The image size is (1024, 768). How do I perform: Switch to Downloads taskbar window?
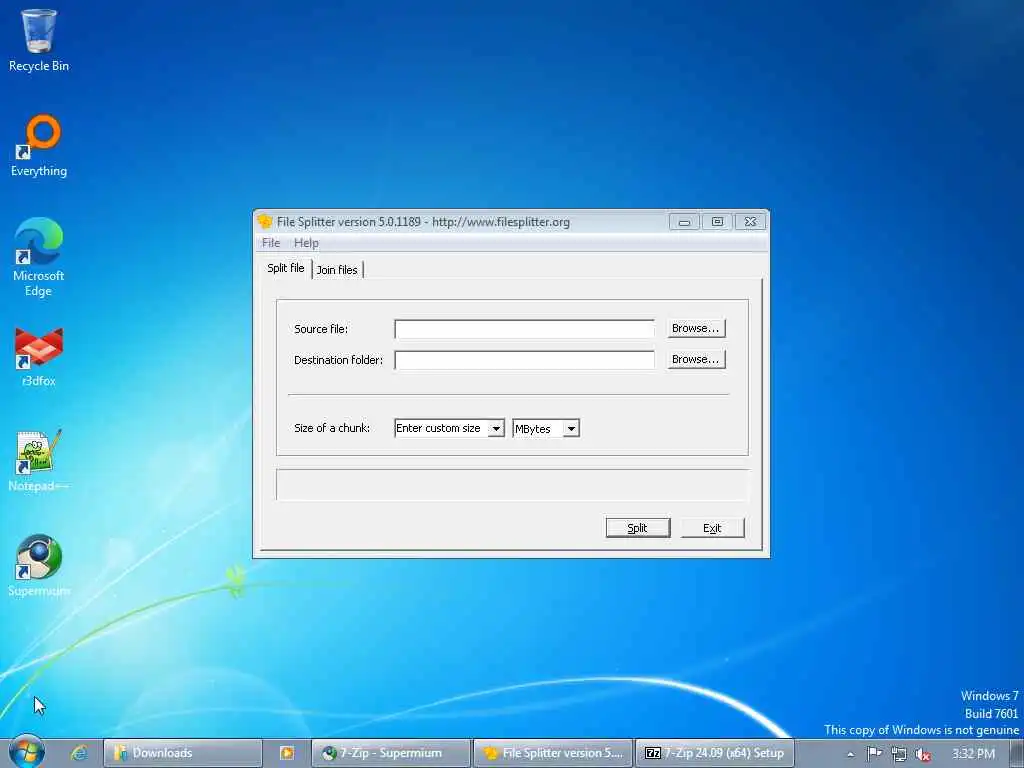click(183, 753)
